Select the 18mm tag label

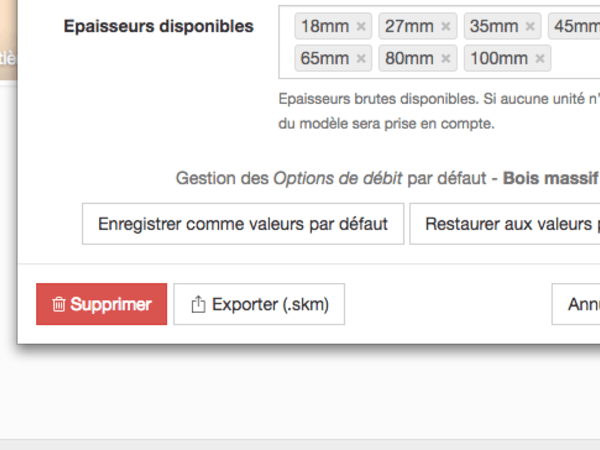point(324,27)
